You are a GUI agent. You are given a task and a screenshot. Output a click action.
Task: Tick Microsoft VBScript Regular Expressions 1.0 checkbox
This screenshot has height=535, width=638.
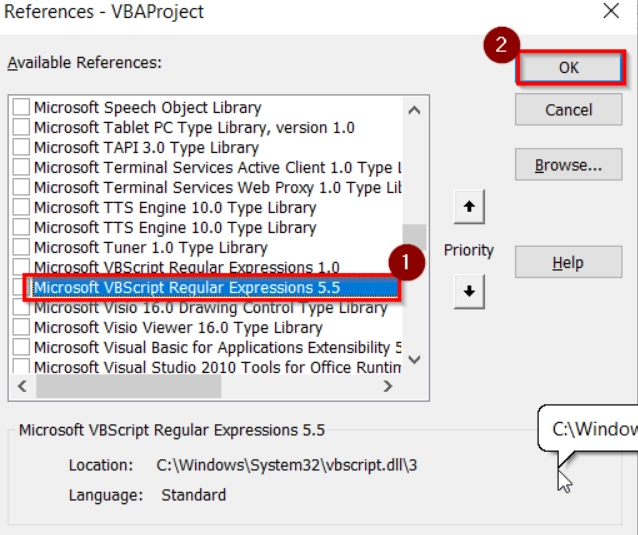coord(21,268)
